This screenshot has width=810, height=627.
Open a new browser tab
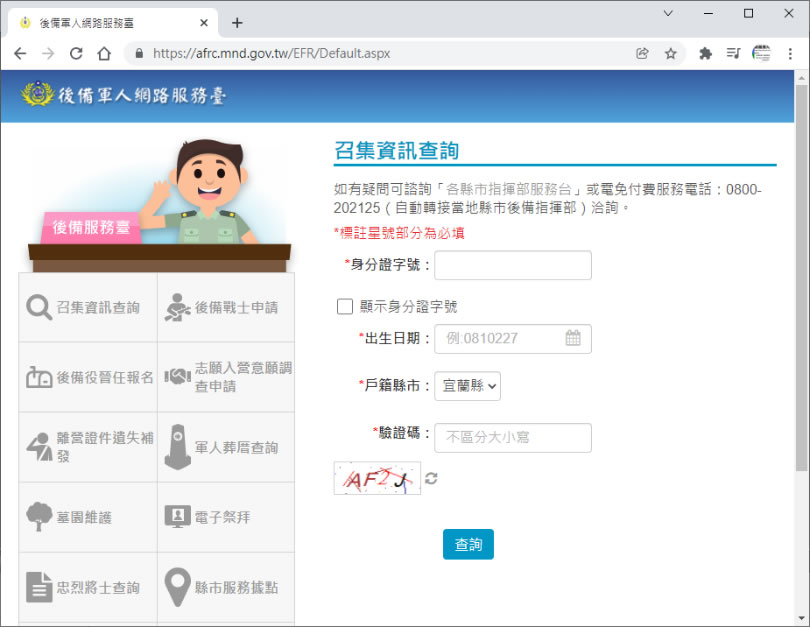[x=237, y=22]
